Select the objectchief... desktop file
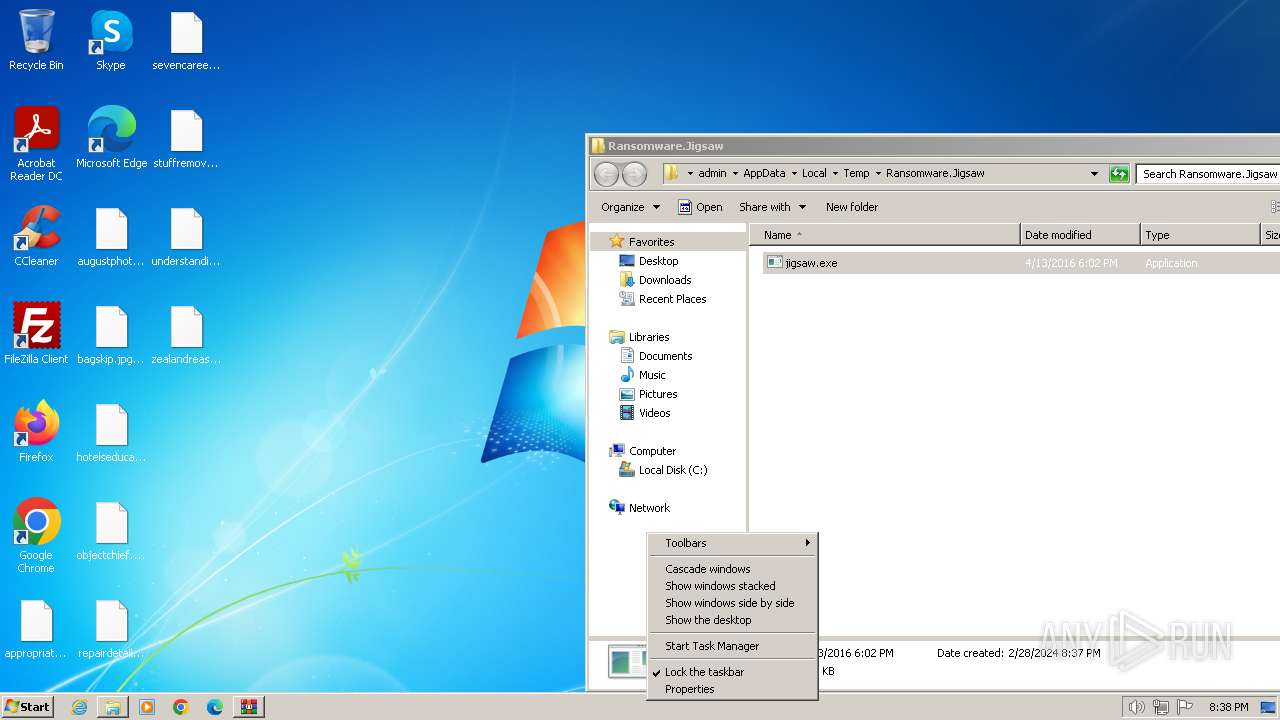The height and width of the screenshot is (720, 1280). pos(111,529)
